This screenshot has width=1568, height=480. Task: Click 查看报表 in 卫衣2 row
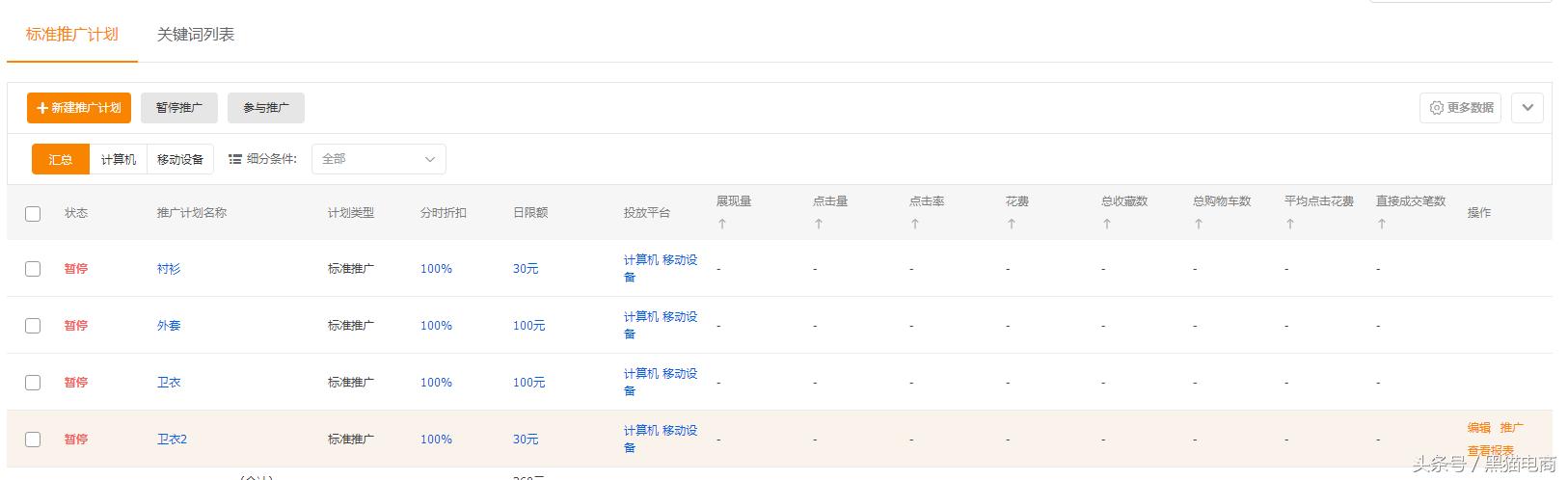[1491, 451]
